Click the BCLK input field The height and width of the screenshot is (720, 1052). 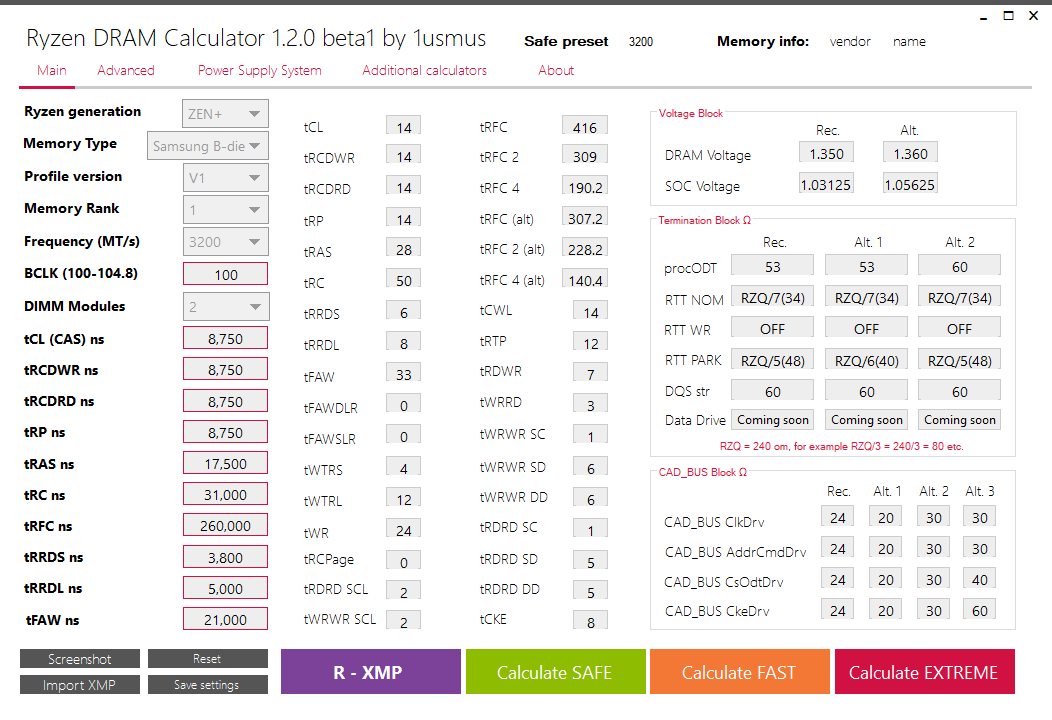[225, 274]
